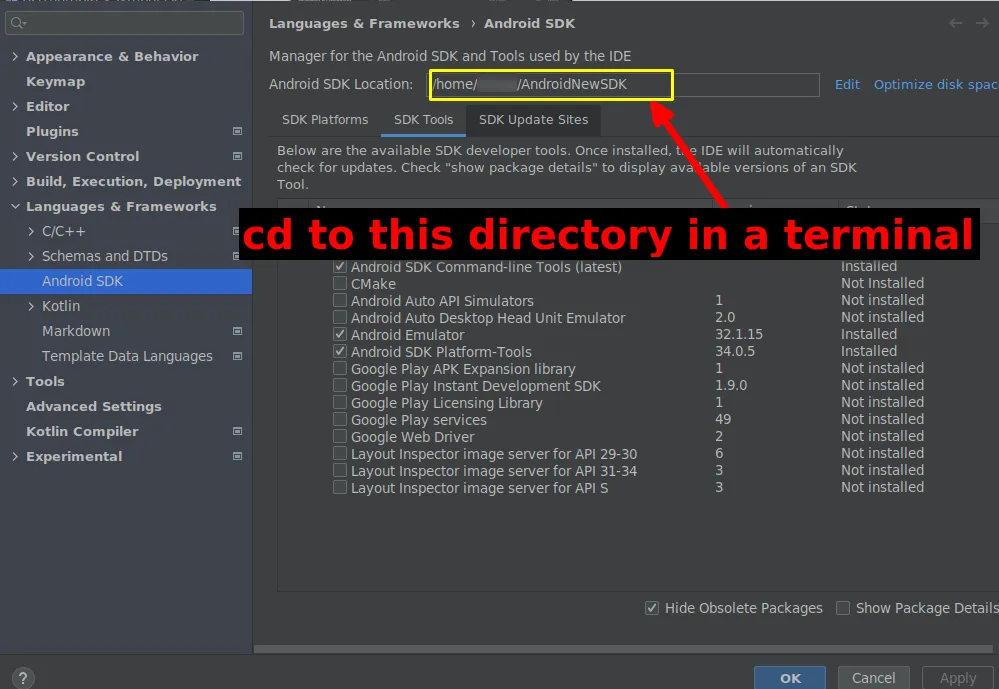Screen dimensions: 999x689
Task: Collapse Languages & Frameworks section
Action: (x=15, y=206)
